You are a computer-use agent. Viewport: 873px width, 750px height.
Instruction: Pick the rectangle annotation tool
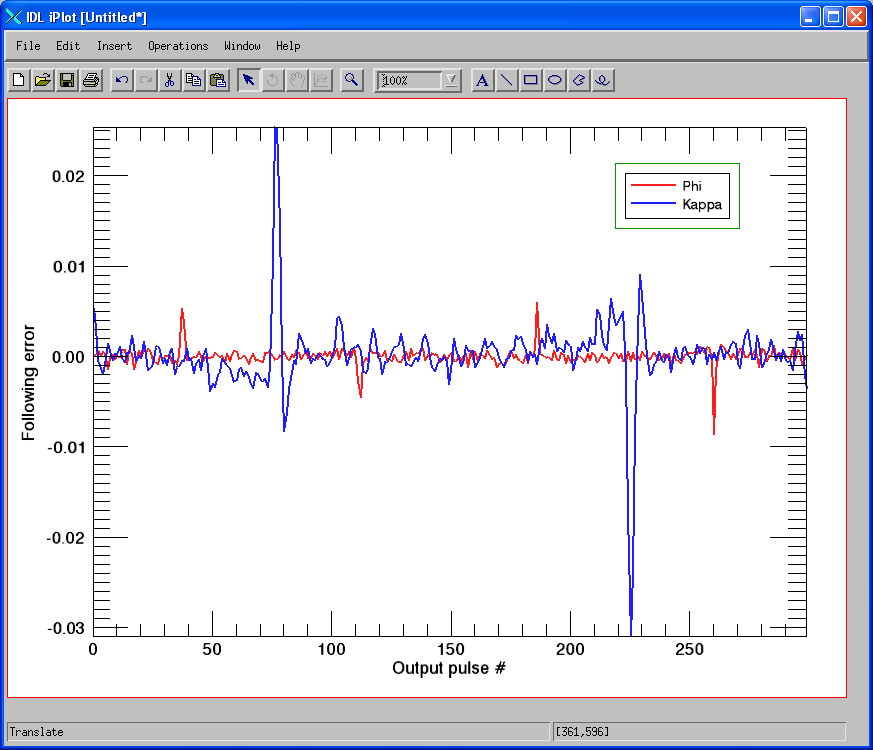[531, 80]
